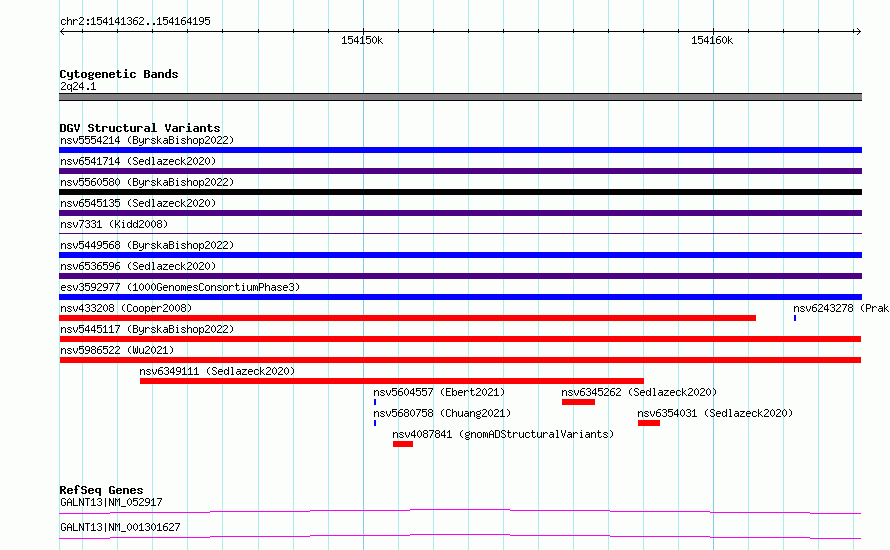
Task: Click the purple nsv6536596 variant bar
Action: coord(460,276)
